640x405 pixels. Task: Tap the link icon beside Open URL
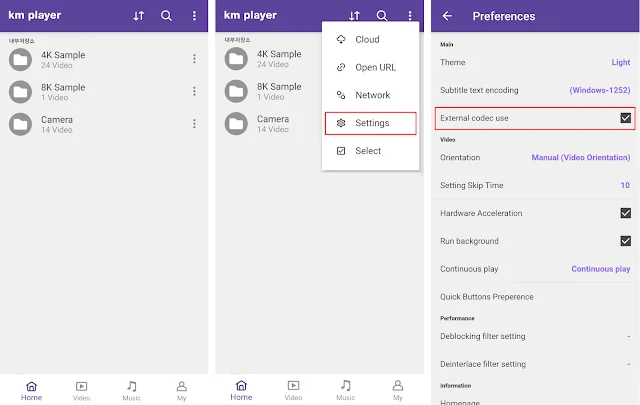tap(341, 67)
